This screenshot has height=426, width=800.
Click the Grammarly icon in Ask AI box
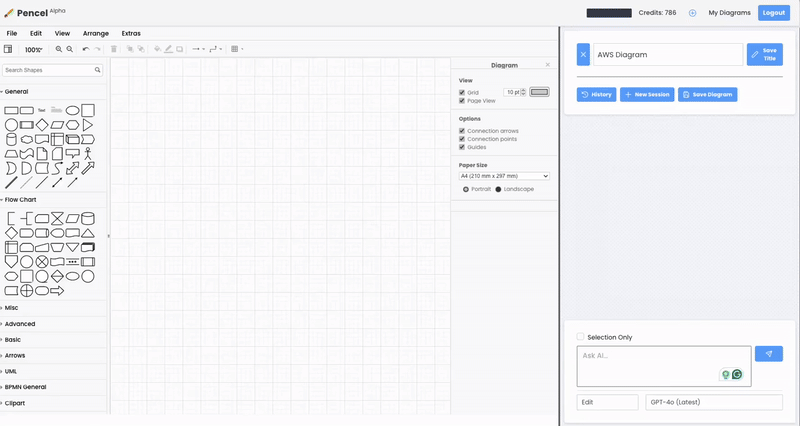pyautogui.click(x=737, y=374)
